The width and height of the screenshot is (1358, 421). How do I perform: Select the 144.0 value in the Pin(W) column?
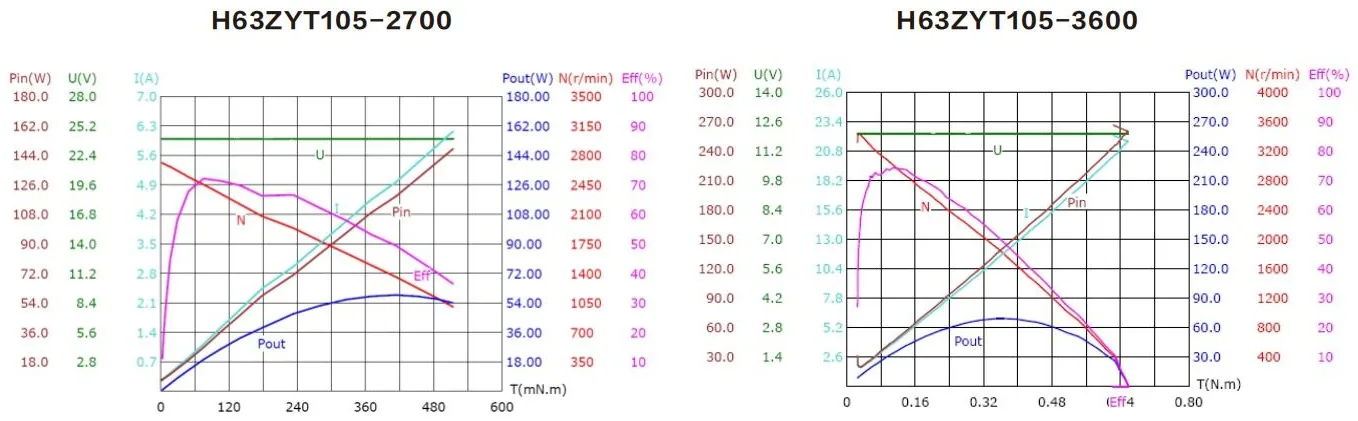tap(29, 156)
